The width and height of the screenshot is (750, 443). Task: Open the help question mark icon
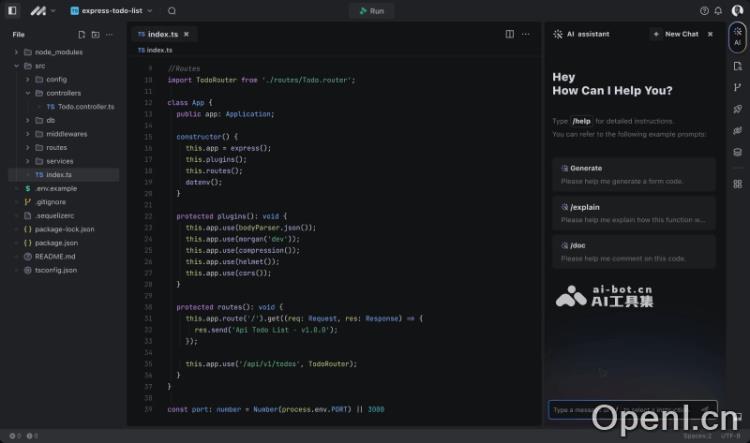point(704,11)
